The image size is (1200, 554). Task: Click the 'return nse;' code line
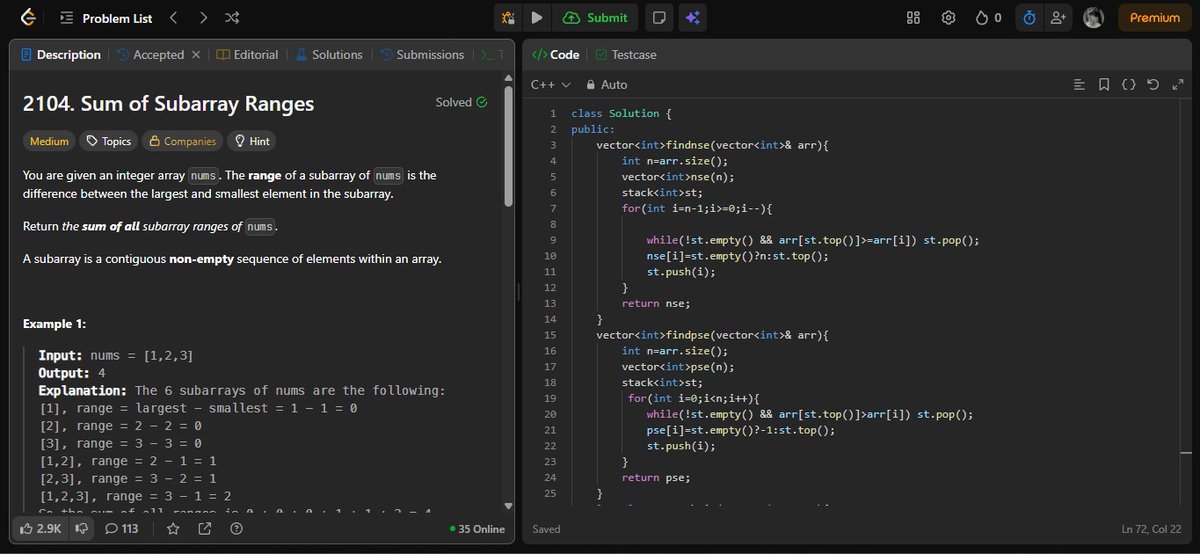point(656,303)
